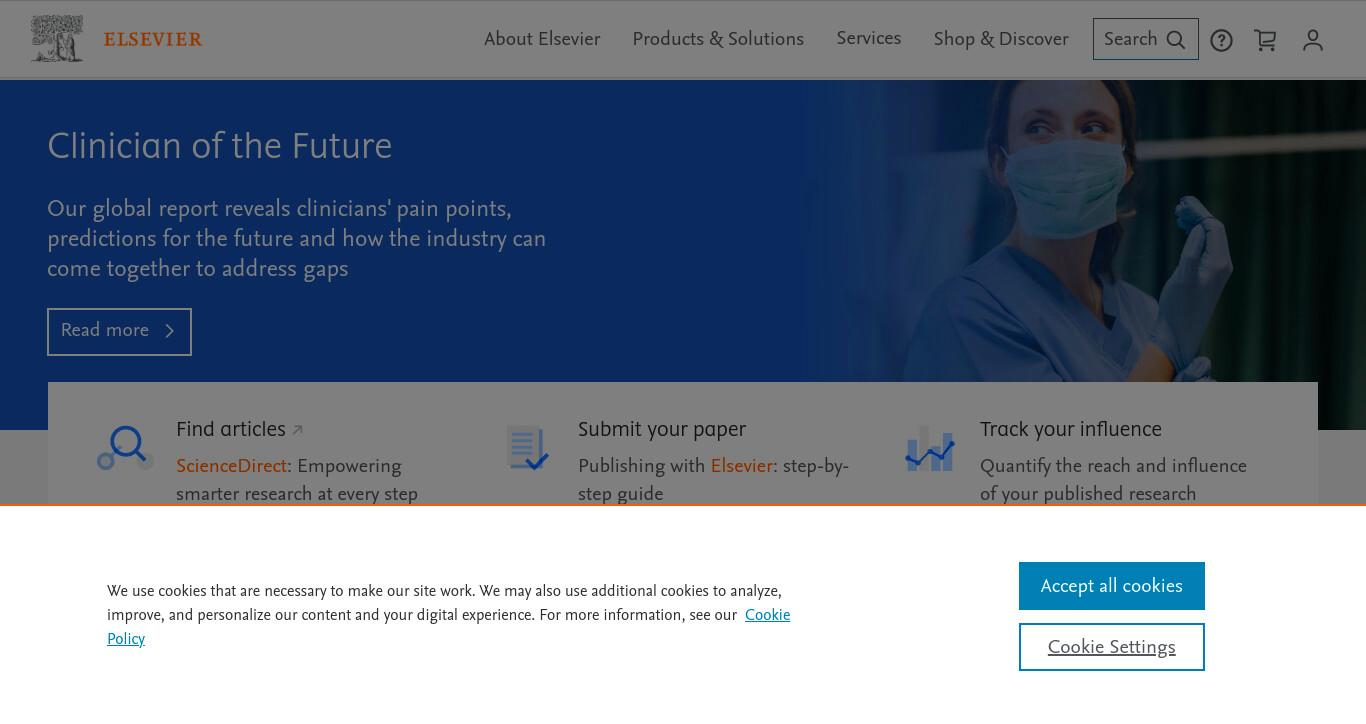Click the Read more button

119,332
